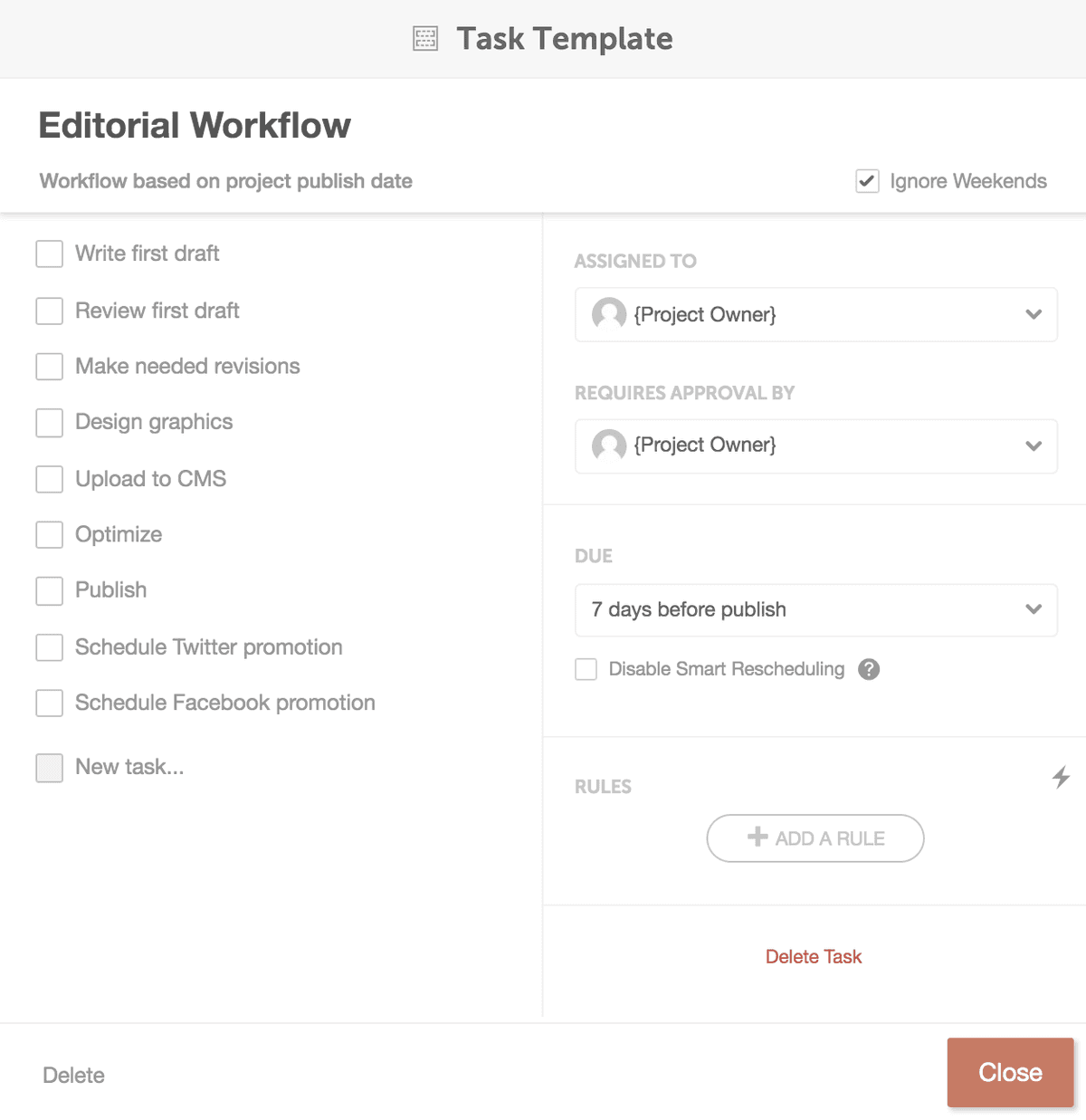Click the avatar icon next to {Project Owner} assignee
Image resolution: width=1086 pixels, height=1120 pixels.
tap(608, 314)
